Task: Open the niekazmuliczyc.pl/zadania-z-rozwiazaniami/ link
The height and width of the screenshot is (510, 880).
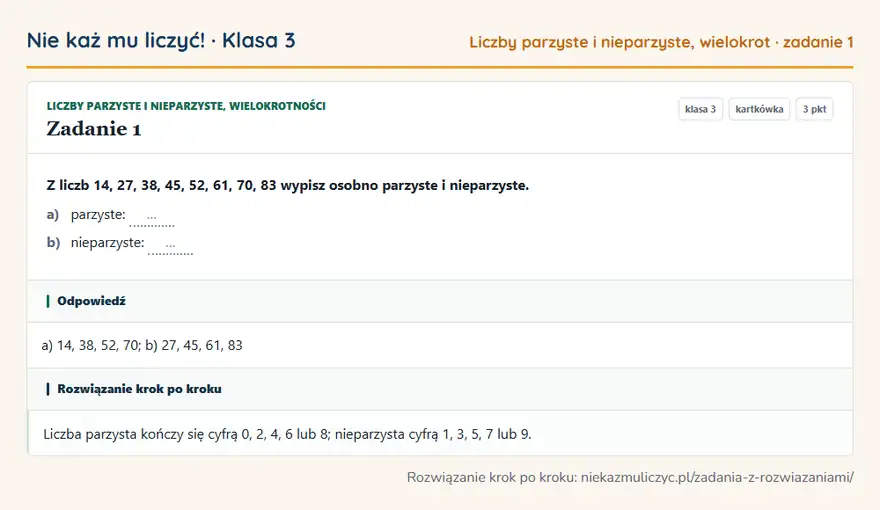Action: click(717, 477)
